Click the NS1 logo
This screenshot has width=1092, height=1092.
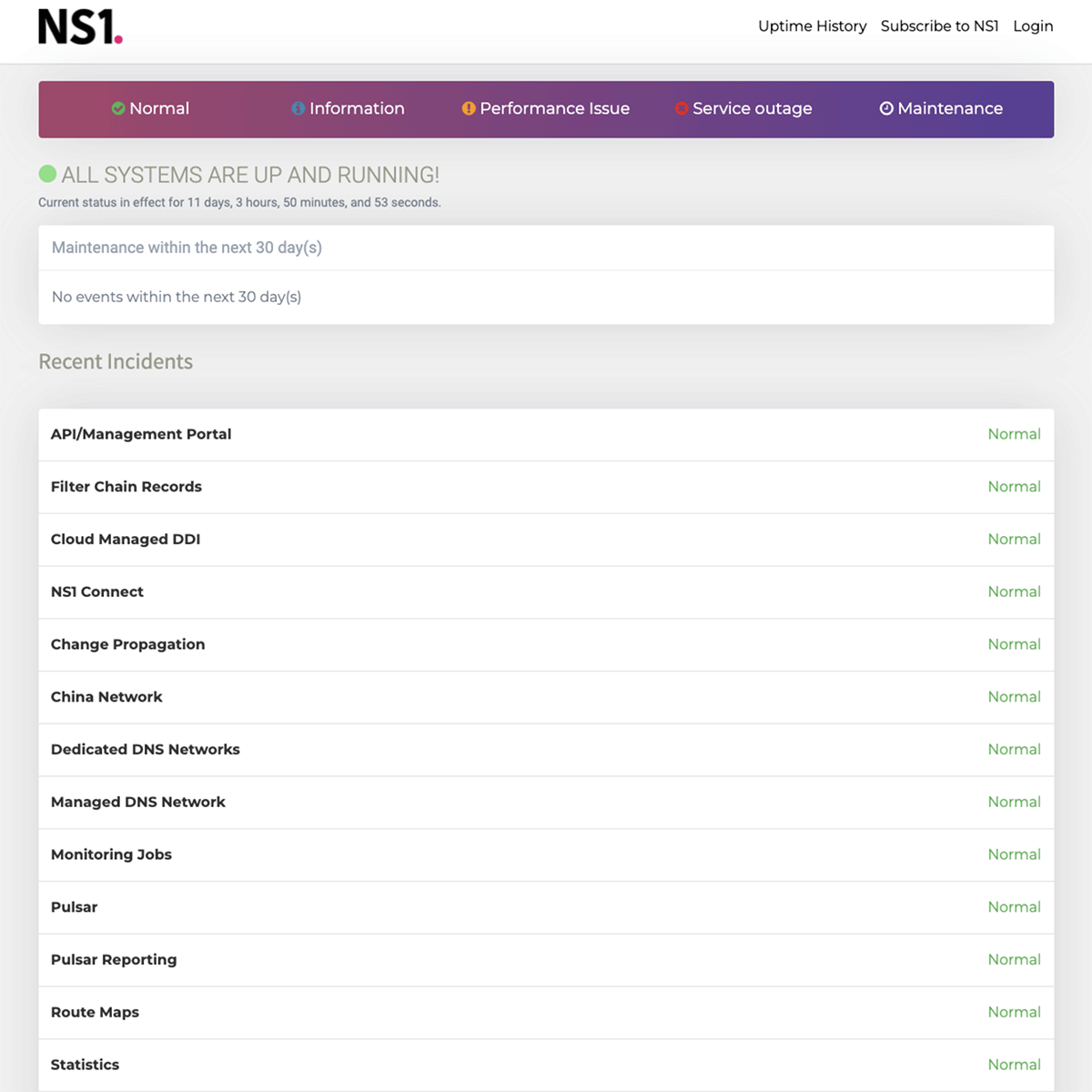pyautogui.click(x=80, y=27)
